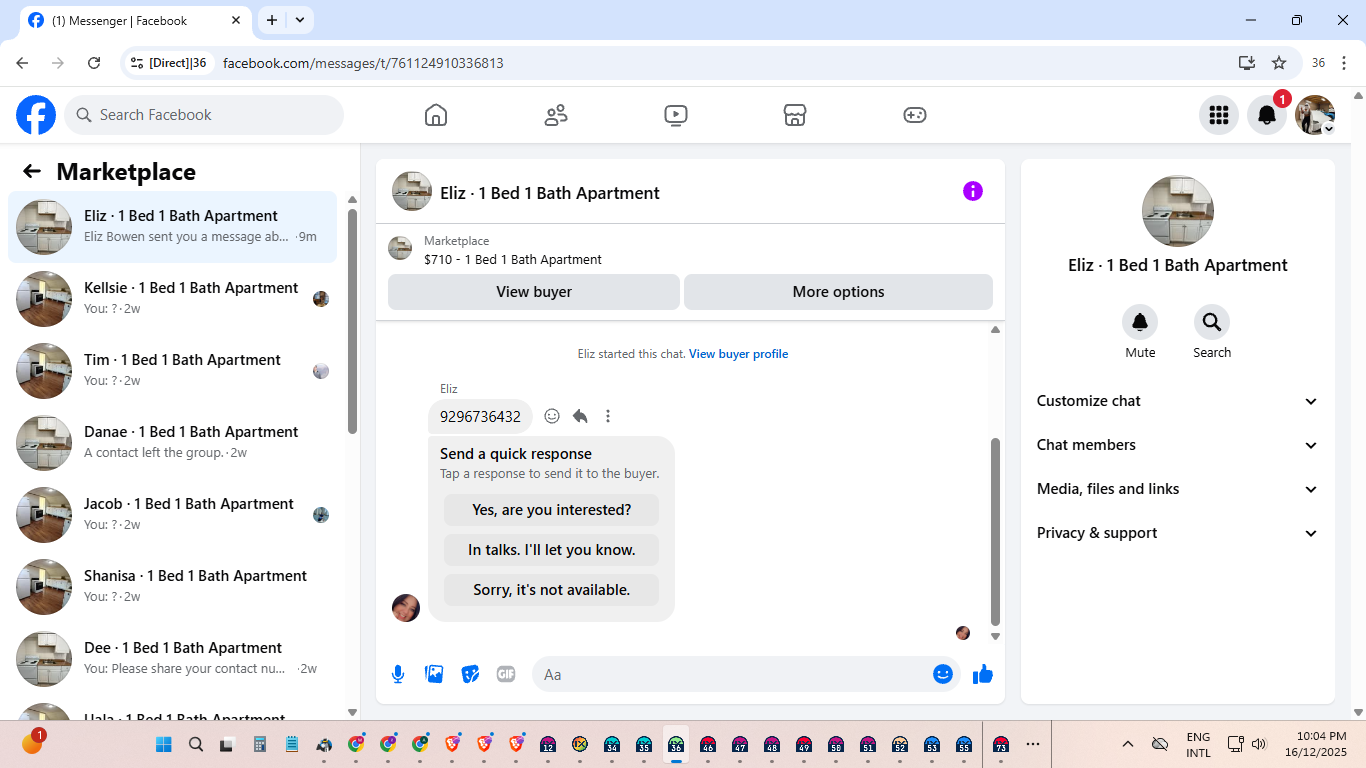Screen dimensions: 1366x768
Task: Go to the Friends icon in top navigation
Action: click(x=556, y=115)
